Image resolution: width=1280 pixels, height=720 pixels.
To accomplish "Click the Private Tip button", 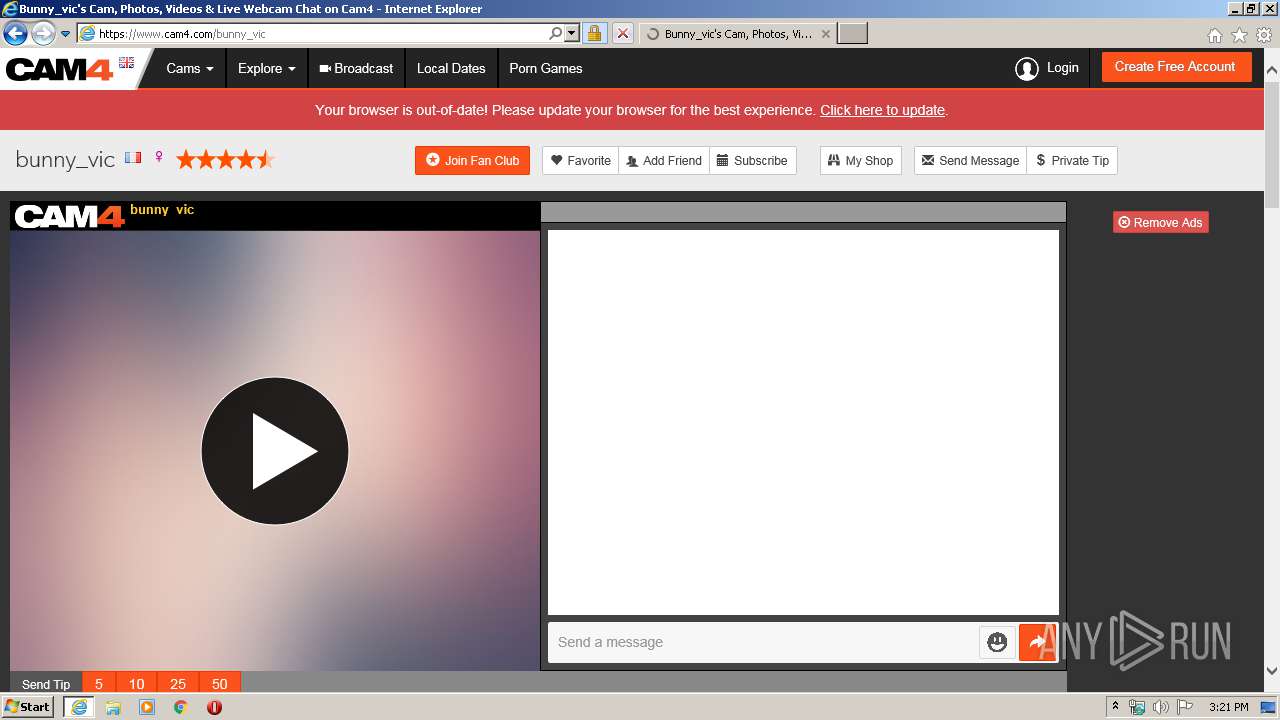I will tap(1072, 160).
